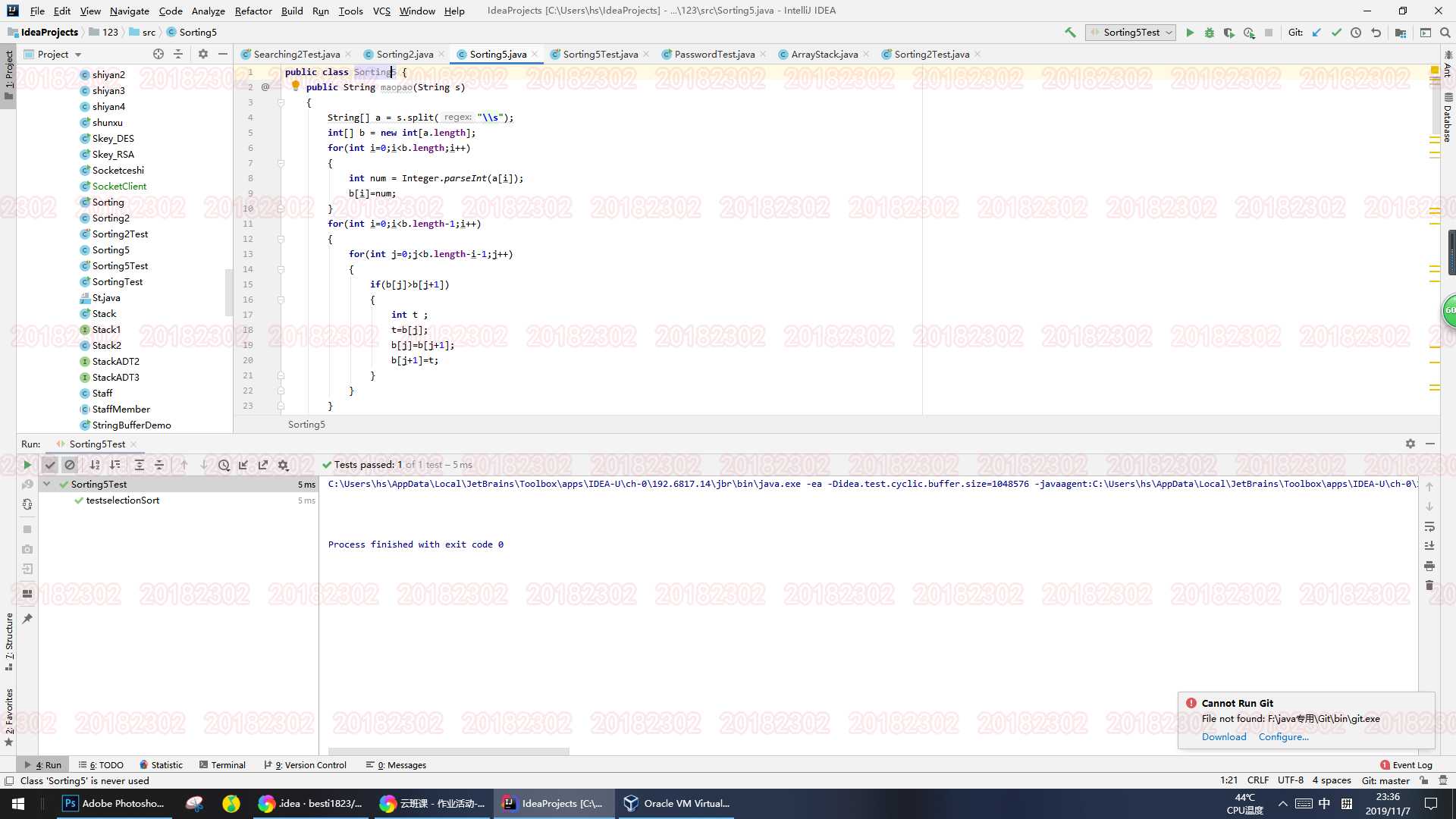
Task: Toggle Show Ignored tests button
Action: 70,465
